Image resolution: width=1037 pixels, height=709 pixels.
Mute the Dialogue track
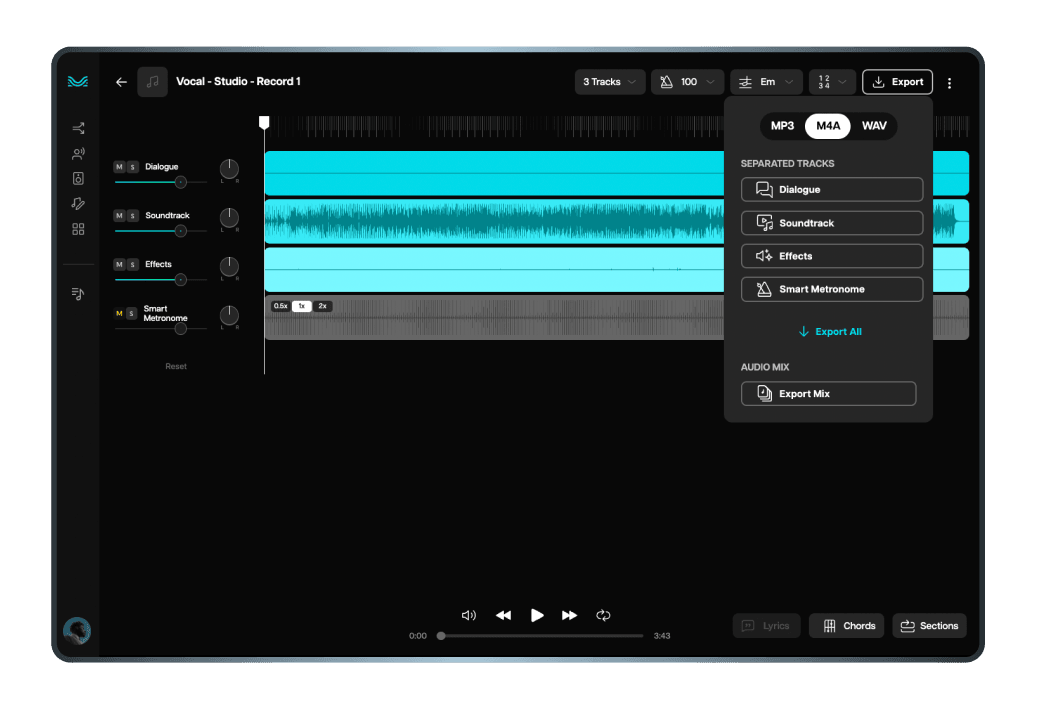coord(119,167)
